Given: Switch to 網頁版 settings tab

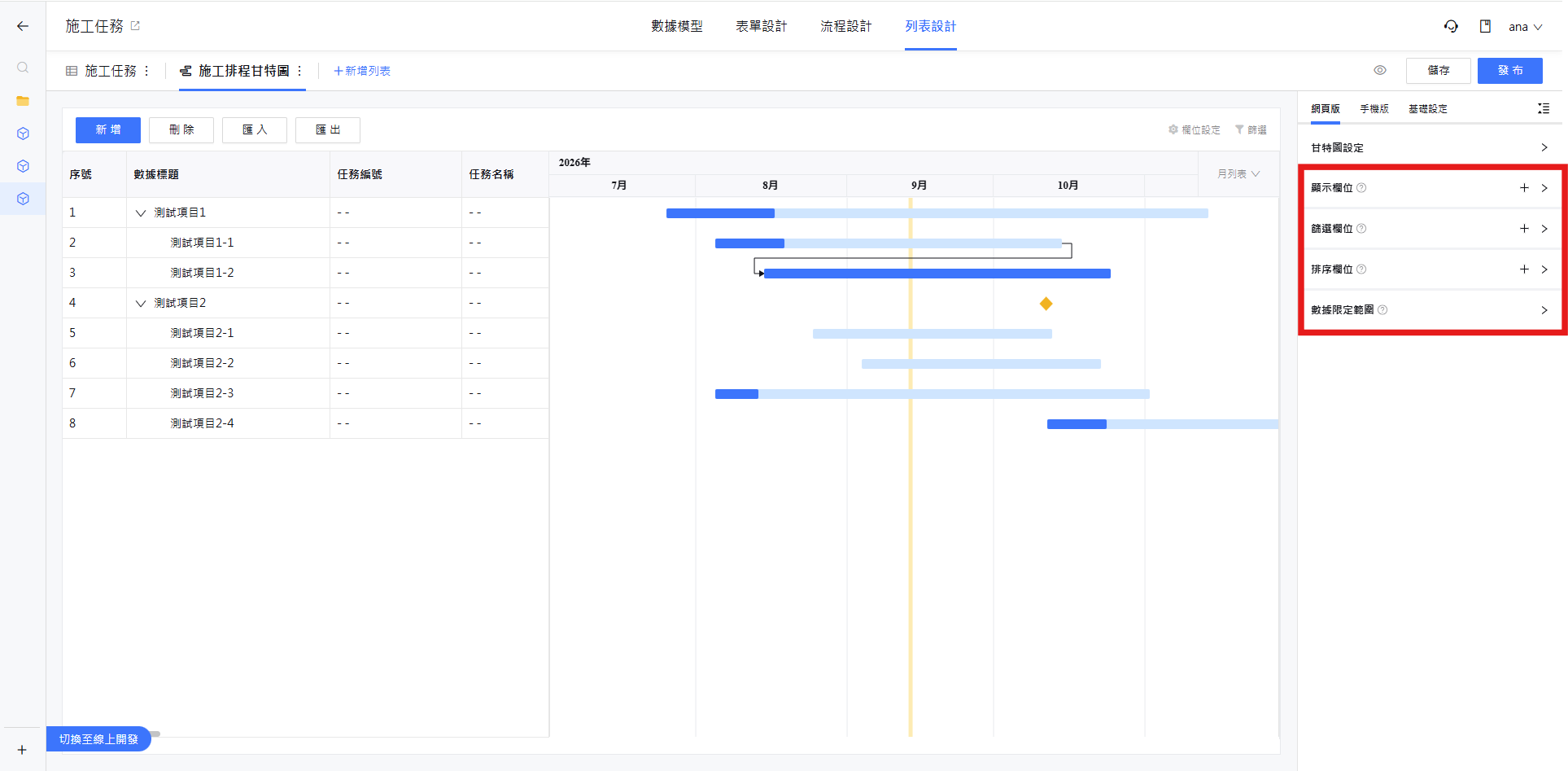Looking at the screenshot, I should 1326,108.
